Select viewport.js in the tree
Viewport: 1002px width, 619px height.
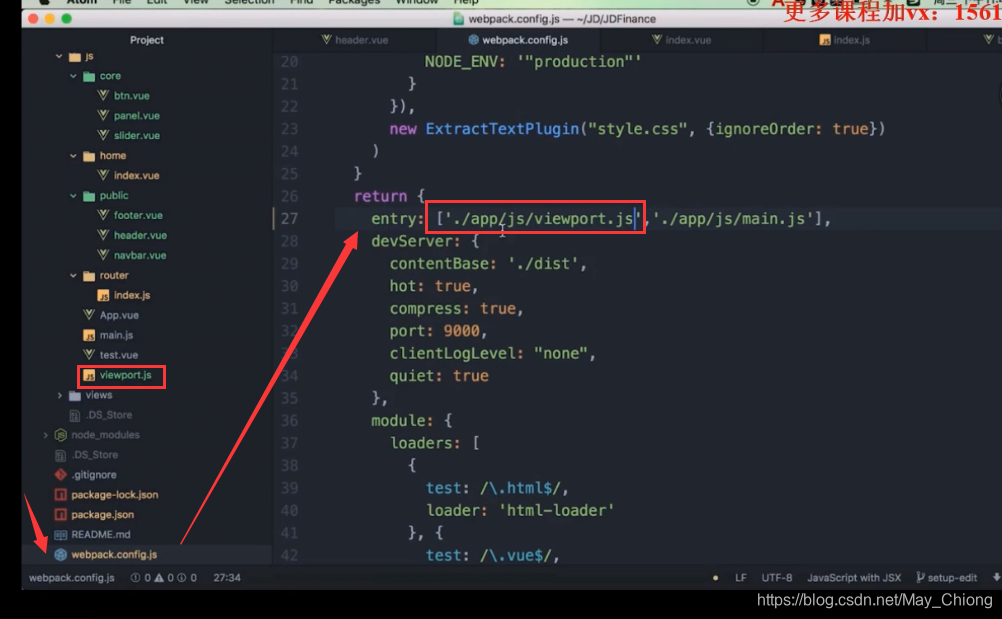125,375
